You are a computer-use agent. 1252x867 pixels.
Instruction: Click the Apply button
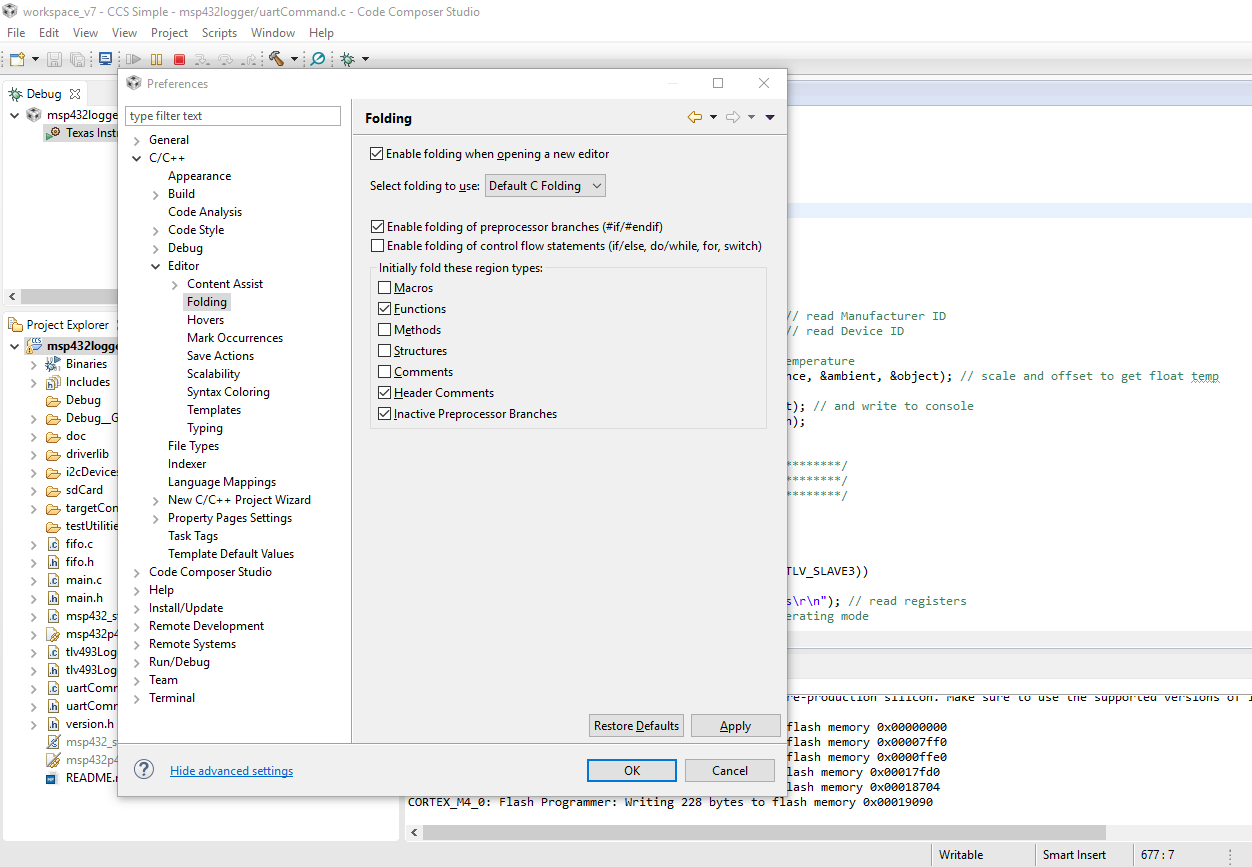pyautogui.click(x=735, y=726)
